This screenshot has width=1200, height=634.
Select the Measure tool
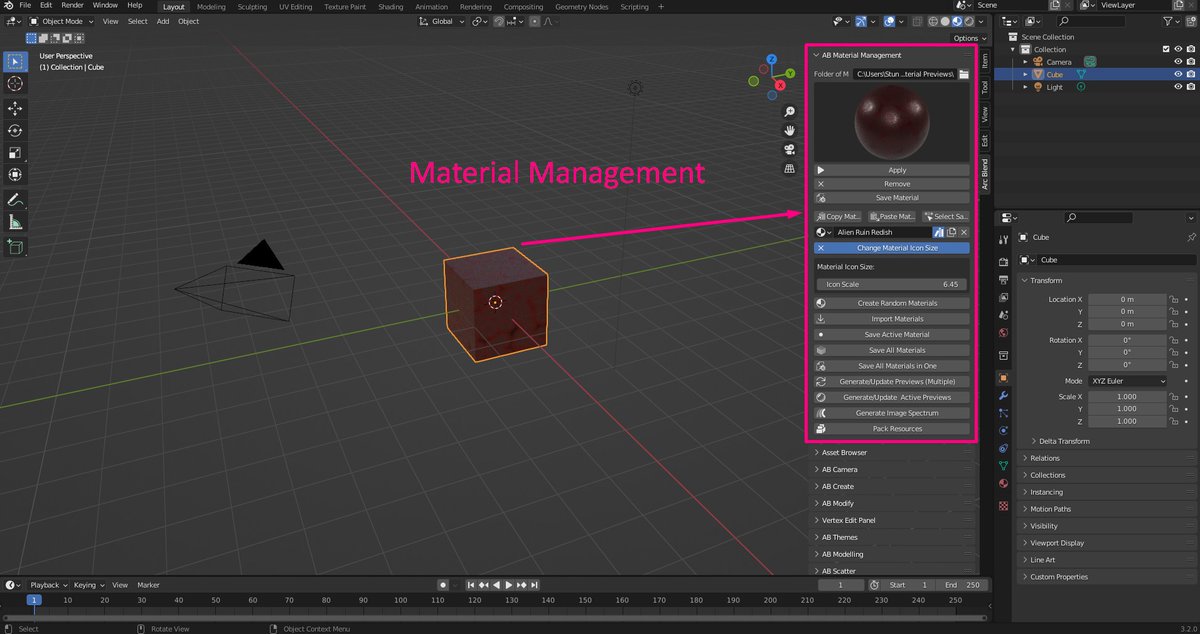click(x=16, y=223)
